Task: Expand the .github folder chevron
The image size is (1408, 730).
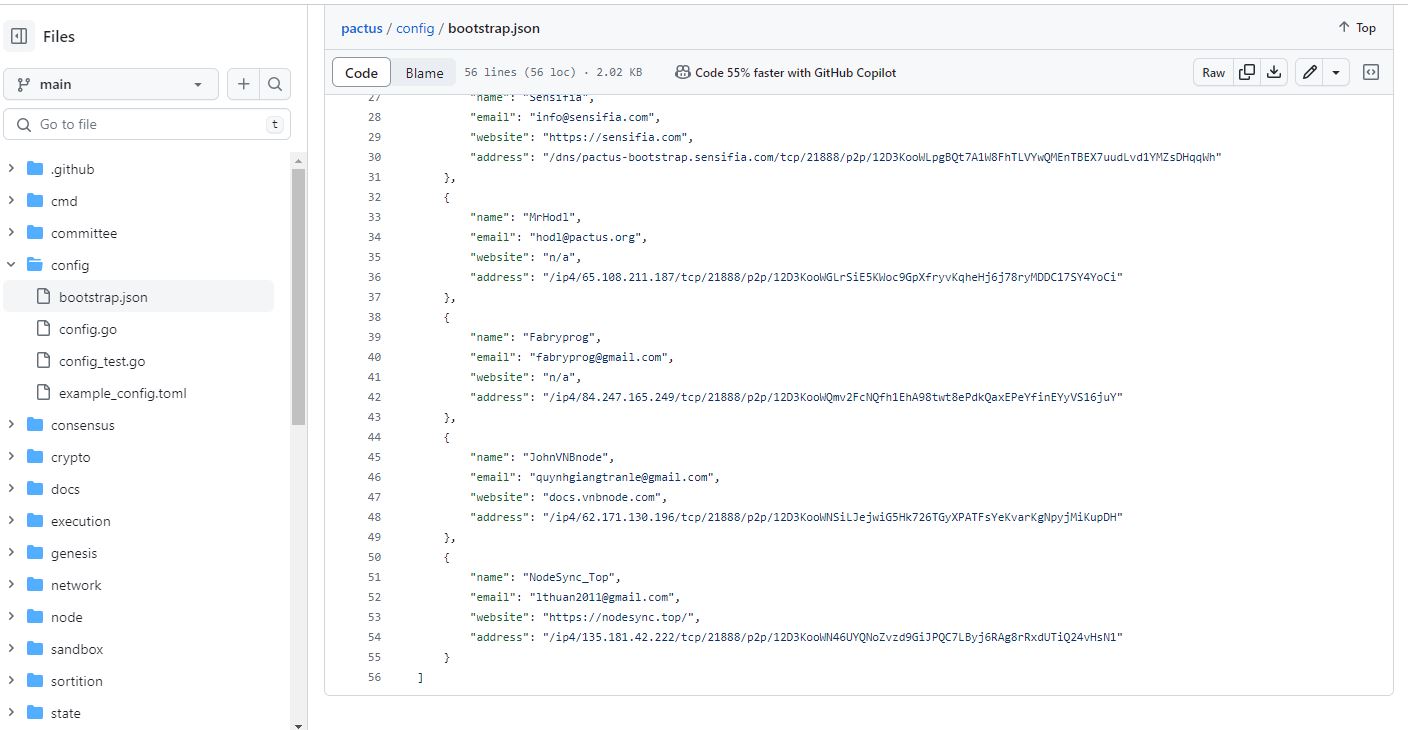Action: click(x=11, y=169)
